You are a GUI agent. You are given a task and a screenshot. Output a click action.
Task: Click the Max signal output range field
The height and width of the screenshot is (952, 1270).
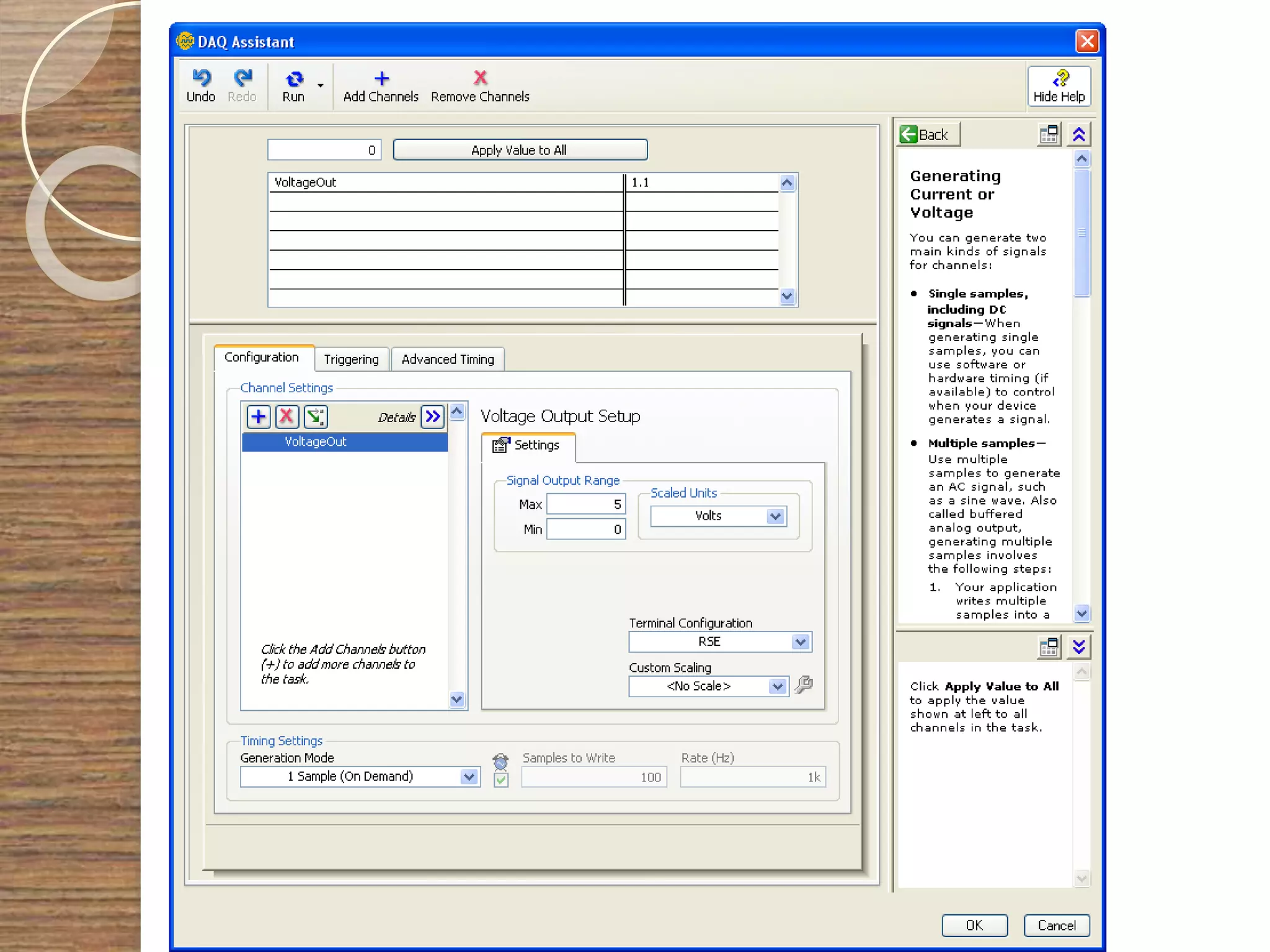[x=585, y=505]
